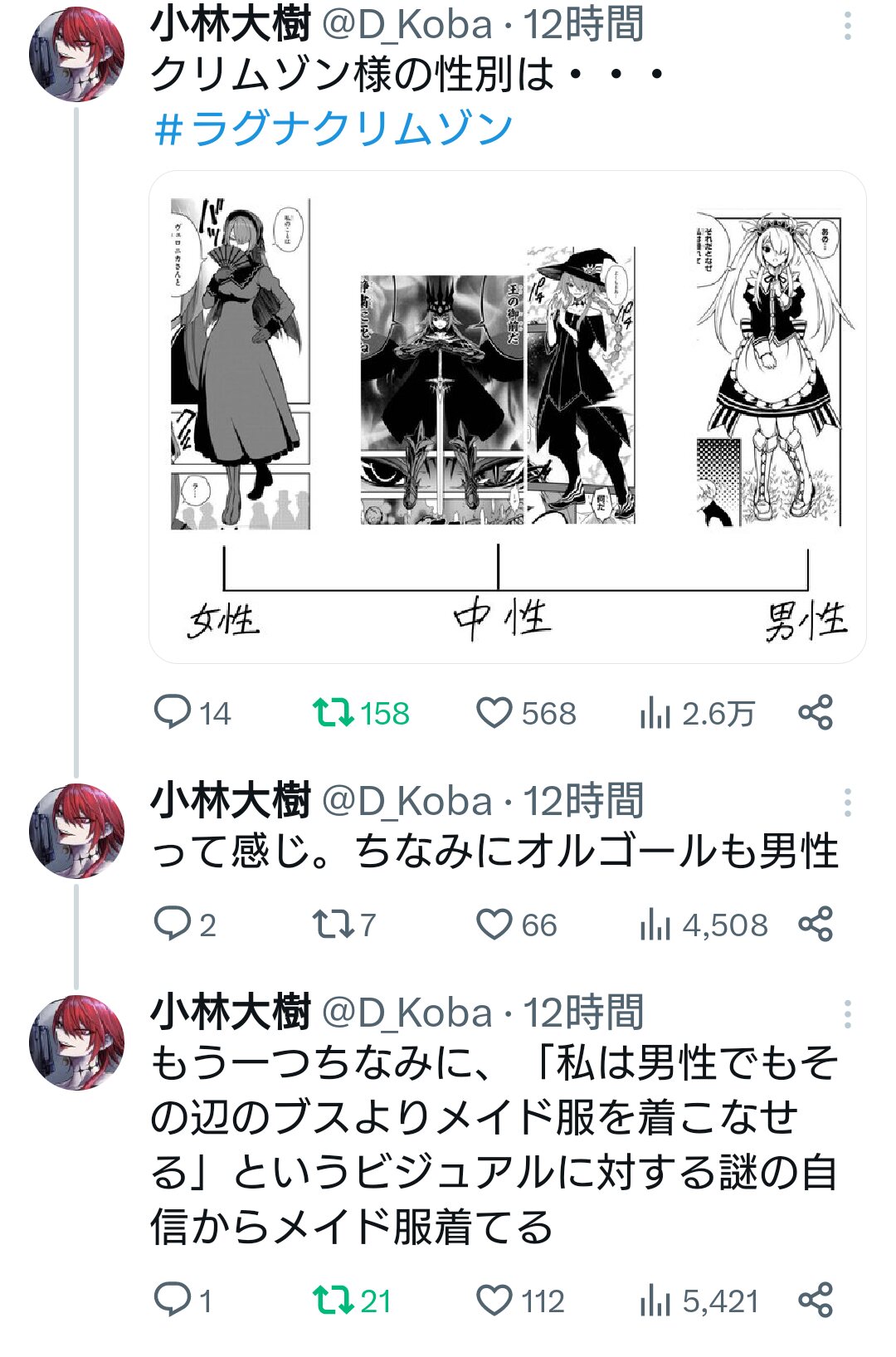The height and width of the screenshot is (1357, 896).
Task: Open the manga gender chart image
Action: [x=507, y=415]
